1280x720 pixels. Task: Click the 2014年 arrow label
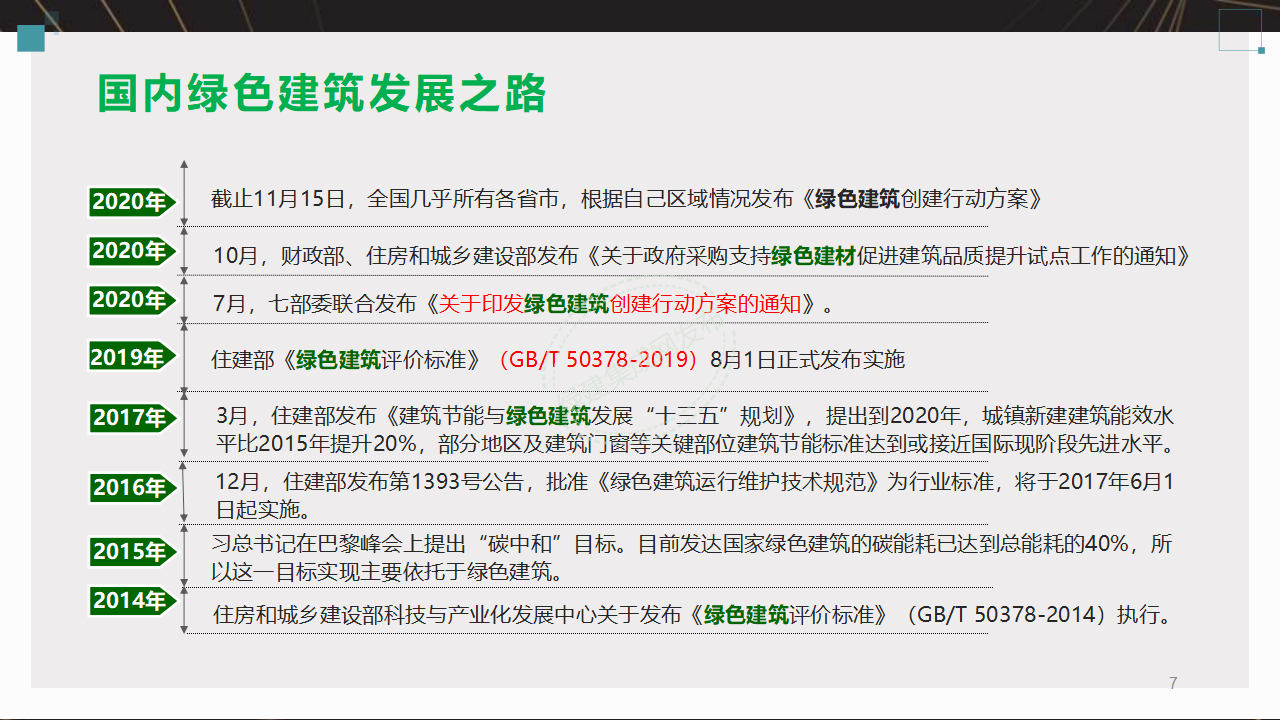(131, 601)
